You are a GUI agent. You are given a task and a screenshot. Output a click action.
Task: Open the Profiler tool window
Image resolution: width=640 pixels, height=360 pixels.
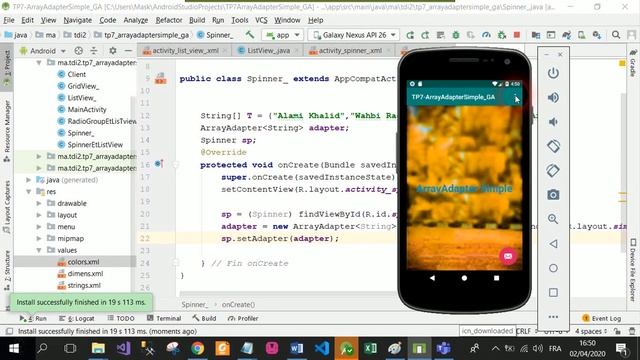point(243,318)
